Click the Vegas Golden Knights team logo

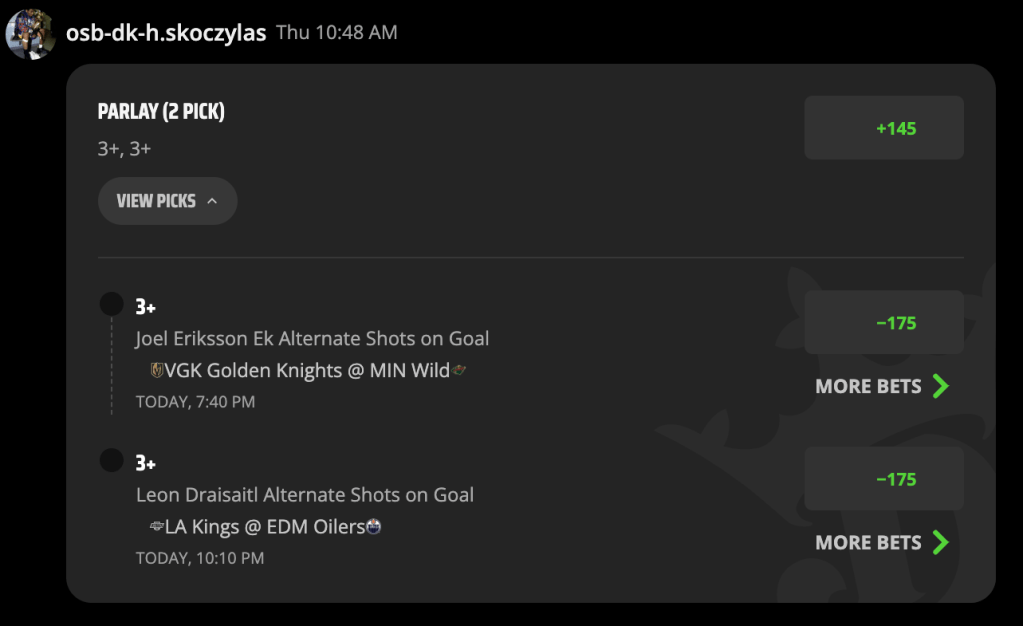coord(157,370)
